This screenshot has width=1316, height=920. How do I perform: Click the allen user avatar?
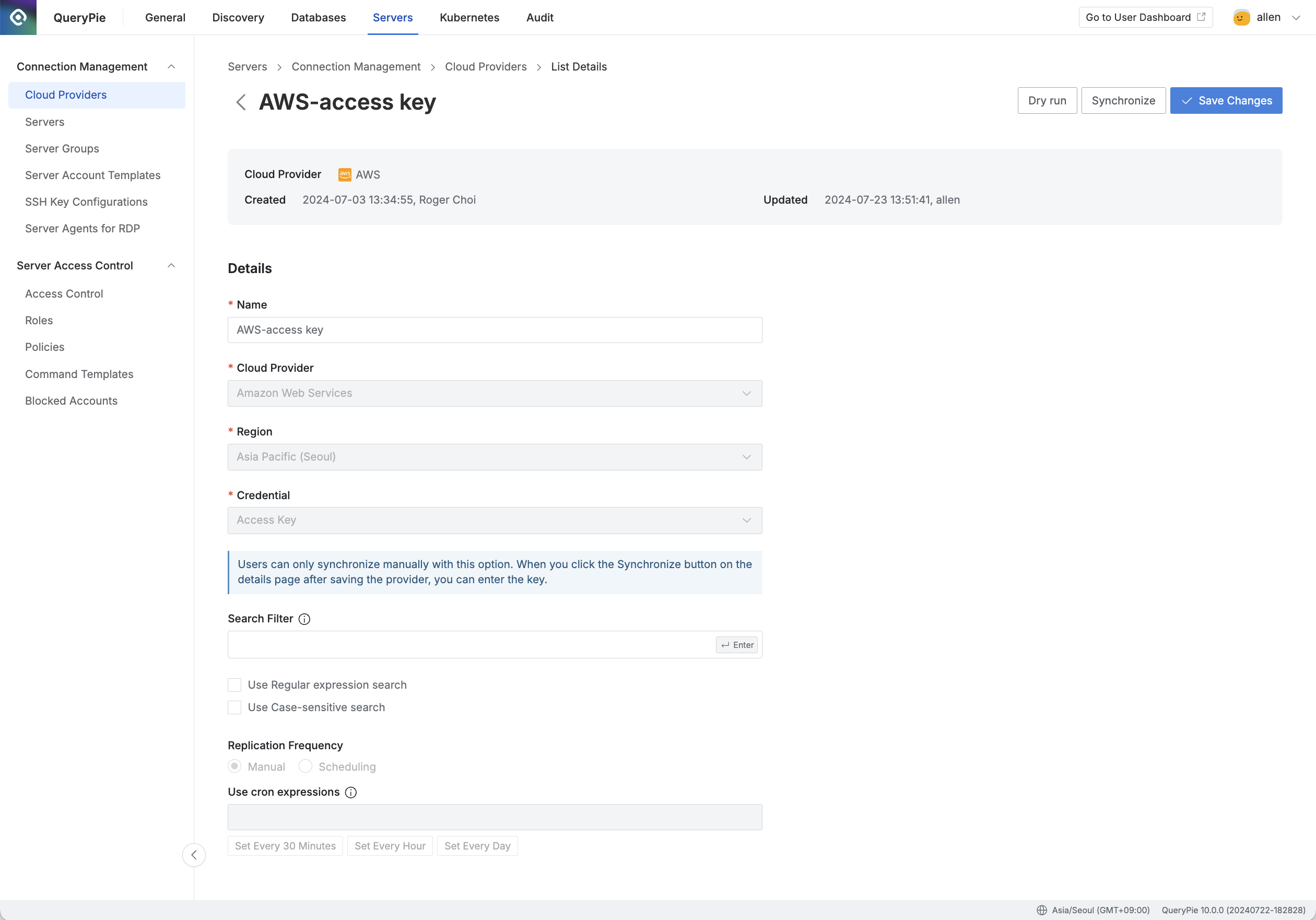pyautogui.click(x=1241, y=17)
